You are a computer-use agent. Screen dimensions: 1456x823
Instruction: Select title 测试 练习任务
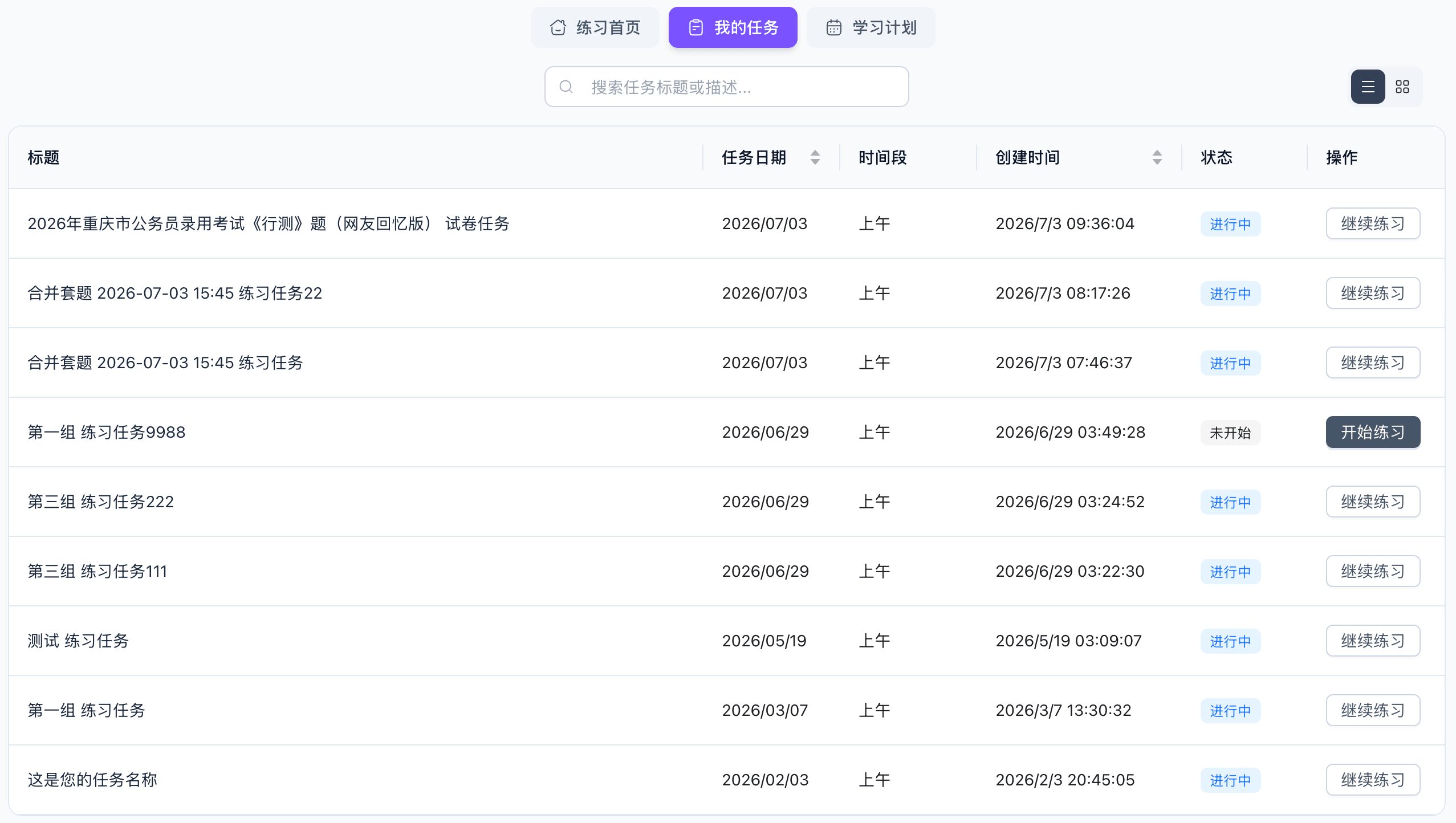point(78,641)
